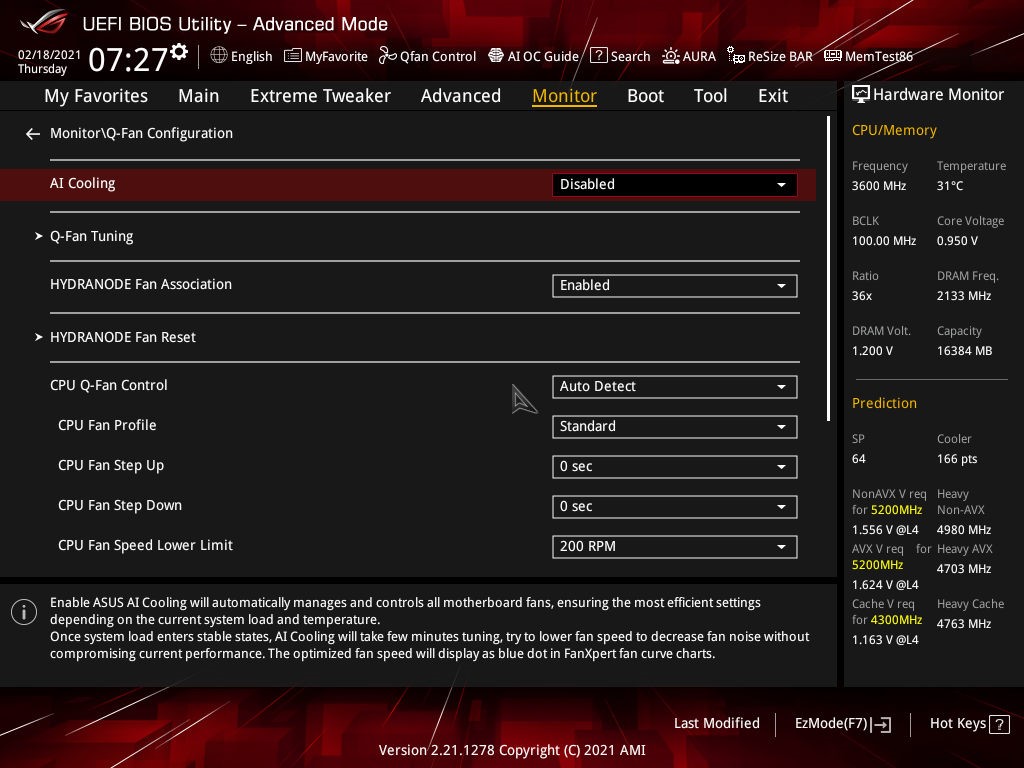
Task: Toggle ReSize BAR icon
Action: coord(736,56)
